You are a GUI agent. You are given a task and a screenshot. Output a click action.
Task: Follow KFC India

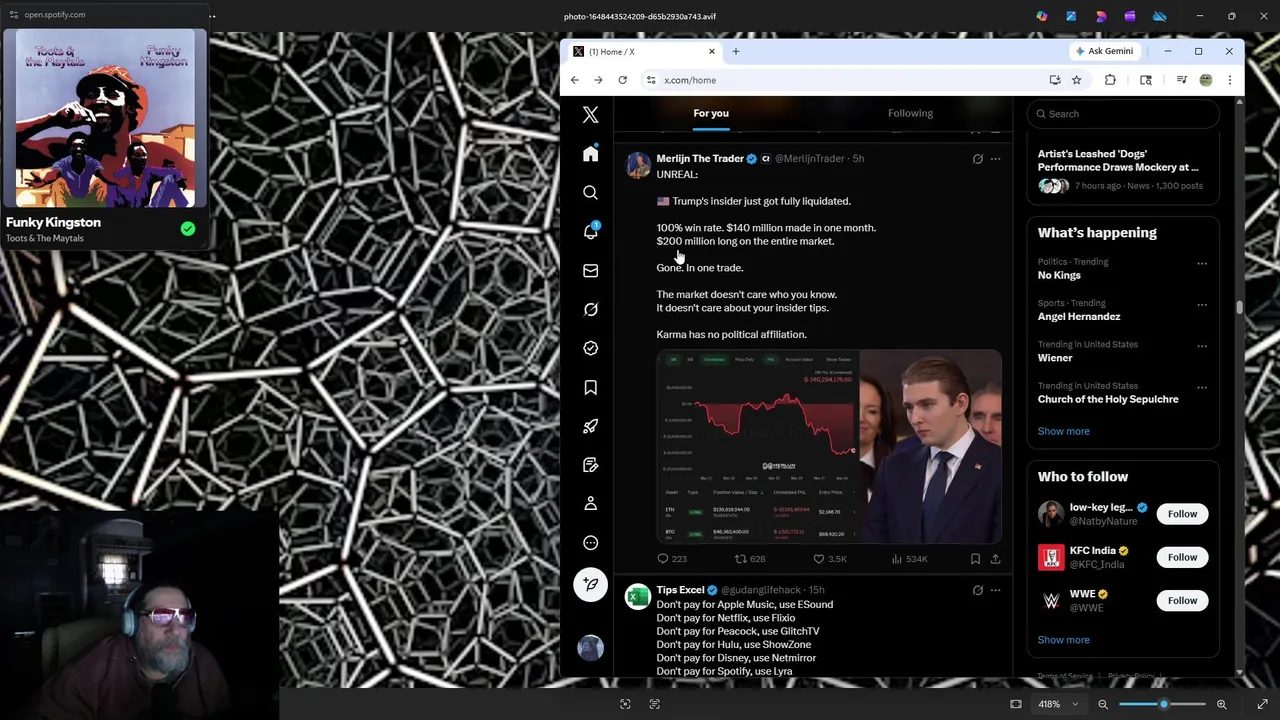pos(1182,557)
